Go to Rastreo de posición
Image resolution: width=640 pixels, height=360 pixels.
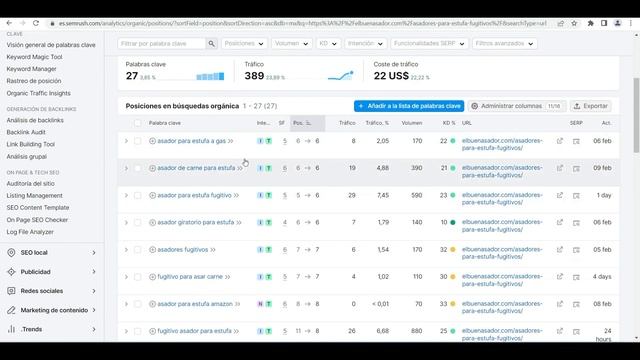tap(33, 81)
